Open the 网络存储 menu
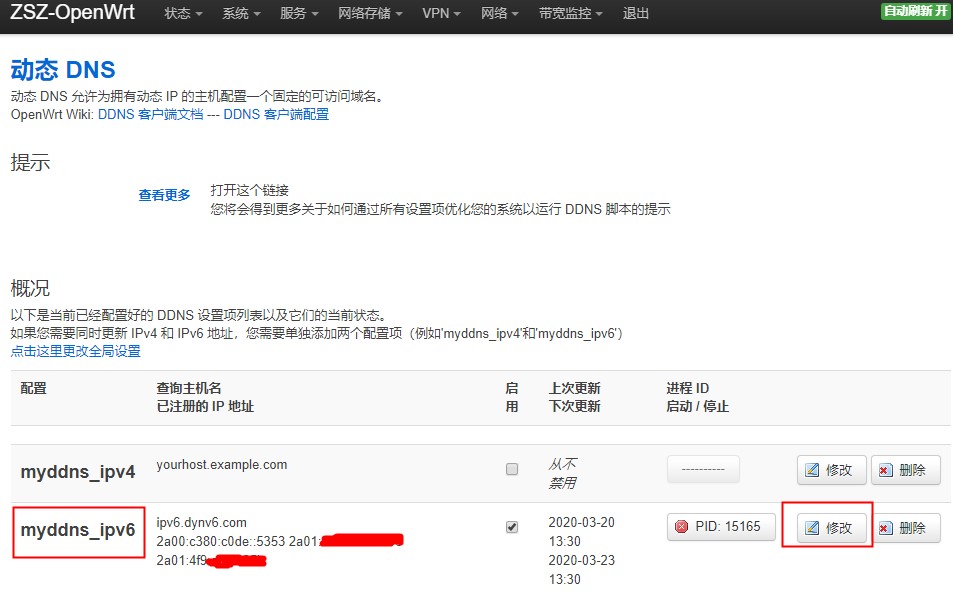 click(x=371, y=14)
